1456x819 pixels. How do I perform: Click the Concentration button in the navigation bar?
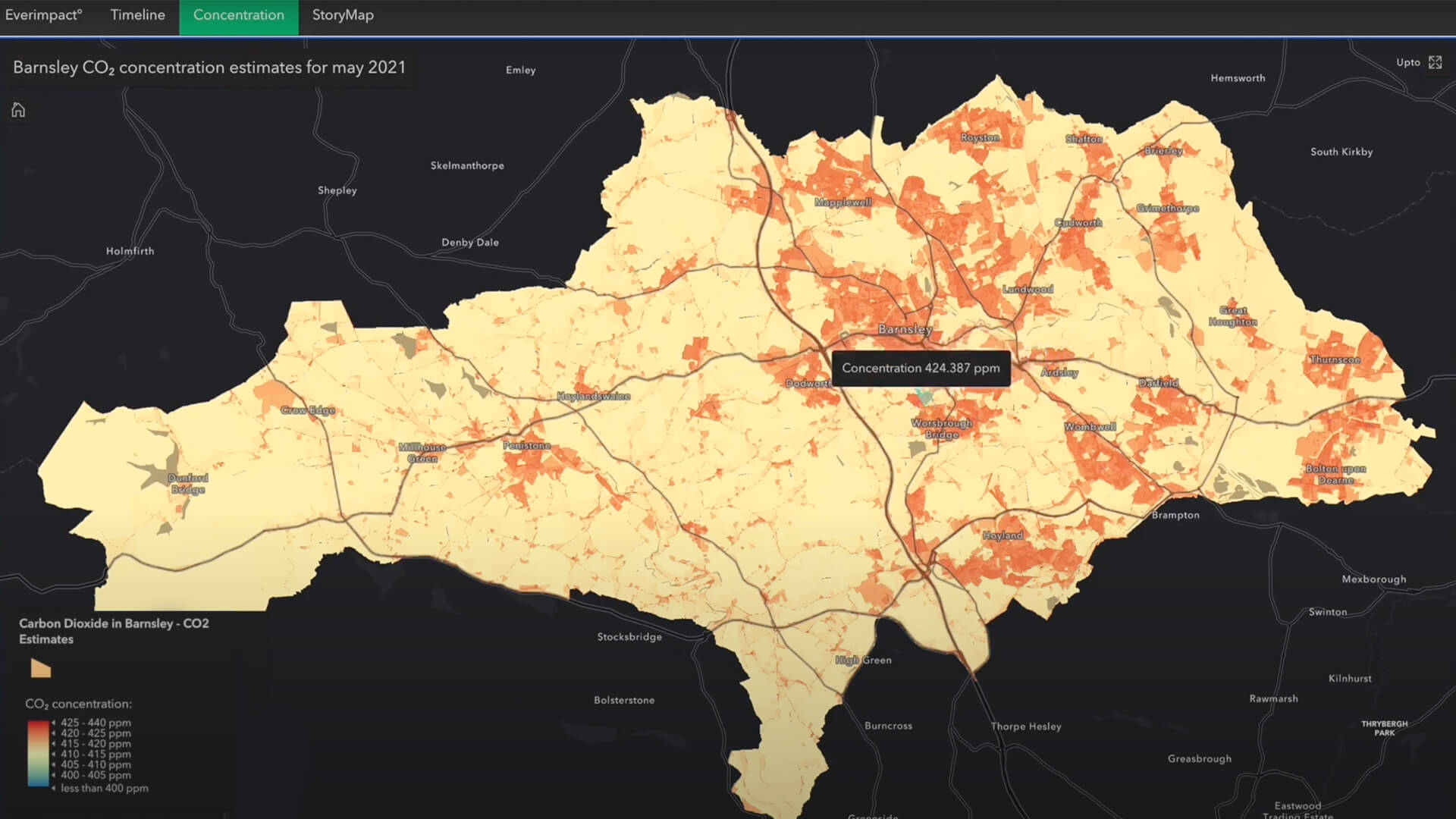(x=238, y=14)
